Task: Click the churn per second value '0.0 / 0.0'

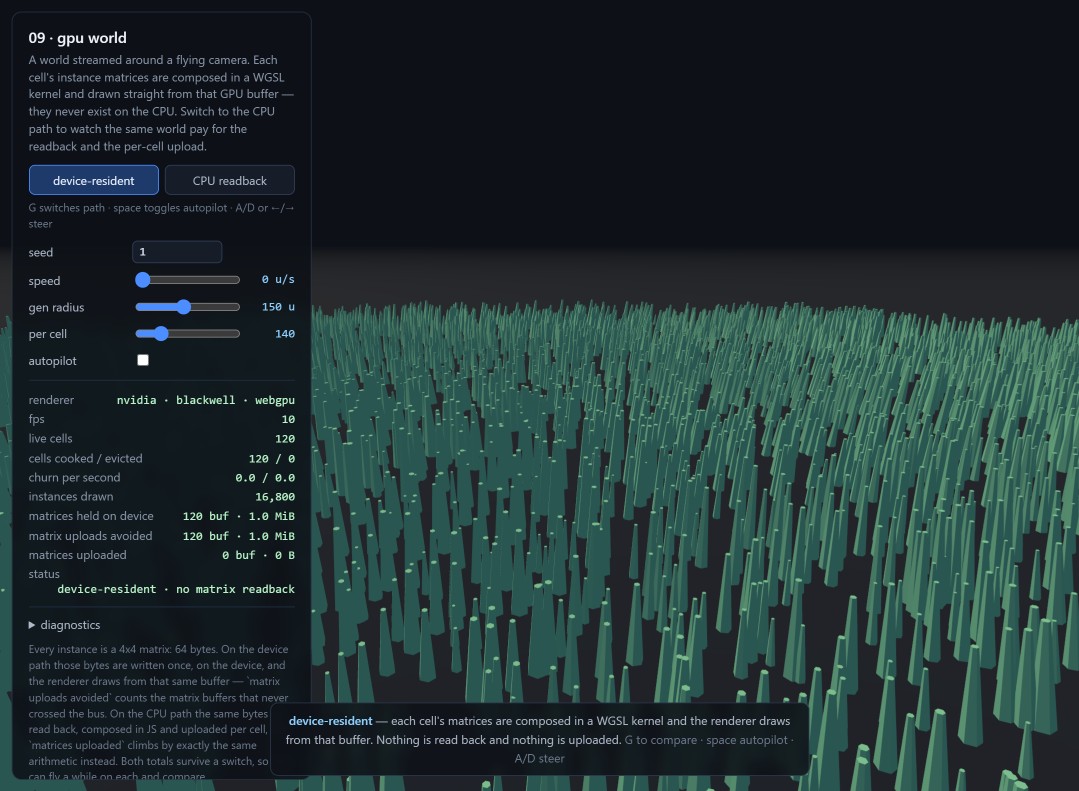Action: coord(265,478)
